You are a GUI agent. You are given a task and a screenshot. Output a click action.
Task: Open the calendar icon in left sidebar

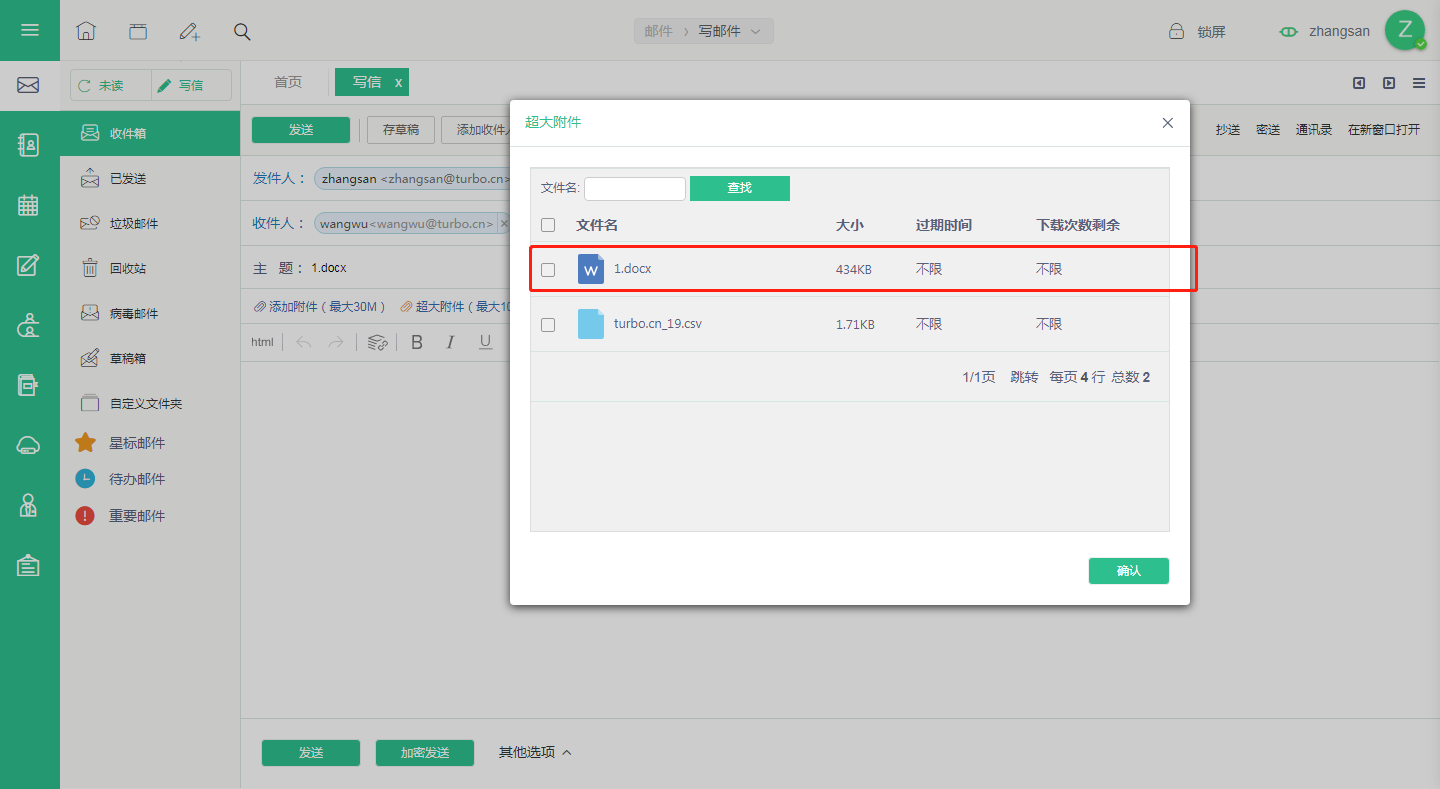point(28,205)
